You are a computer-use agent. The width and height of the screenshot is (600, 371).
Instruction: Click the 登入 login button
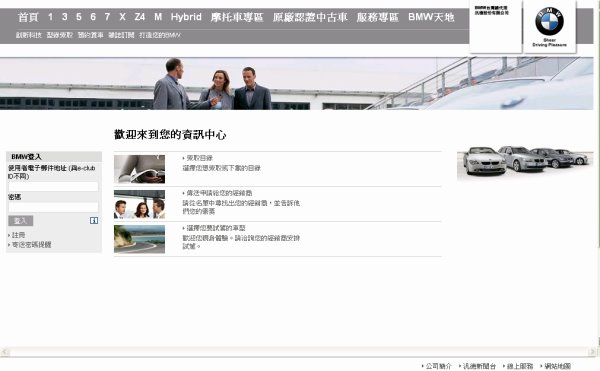pos(21,221)
